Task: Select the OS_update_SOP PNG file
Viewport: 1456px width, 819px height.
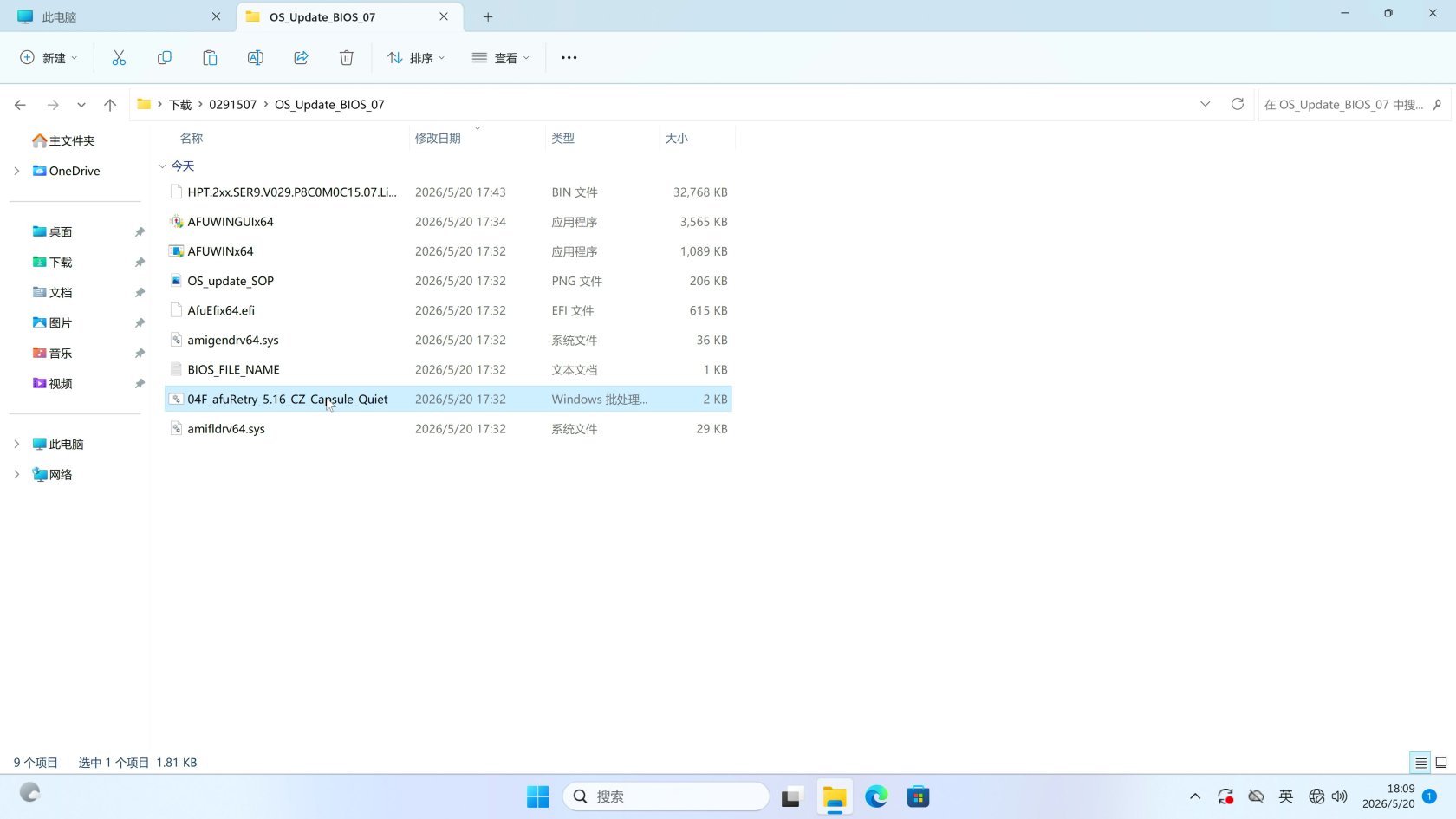Action: (x=448, y=281)
